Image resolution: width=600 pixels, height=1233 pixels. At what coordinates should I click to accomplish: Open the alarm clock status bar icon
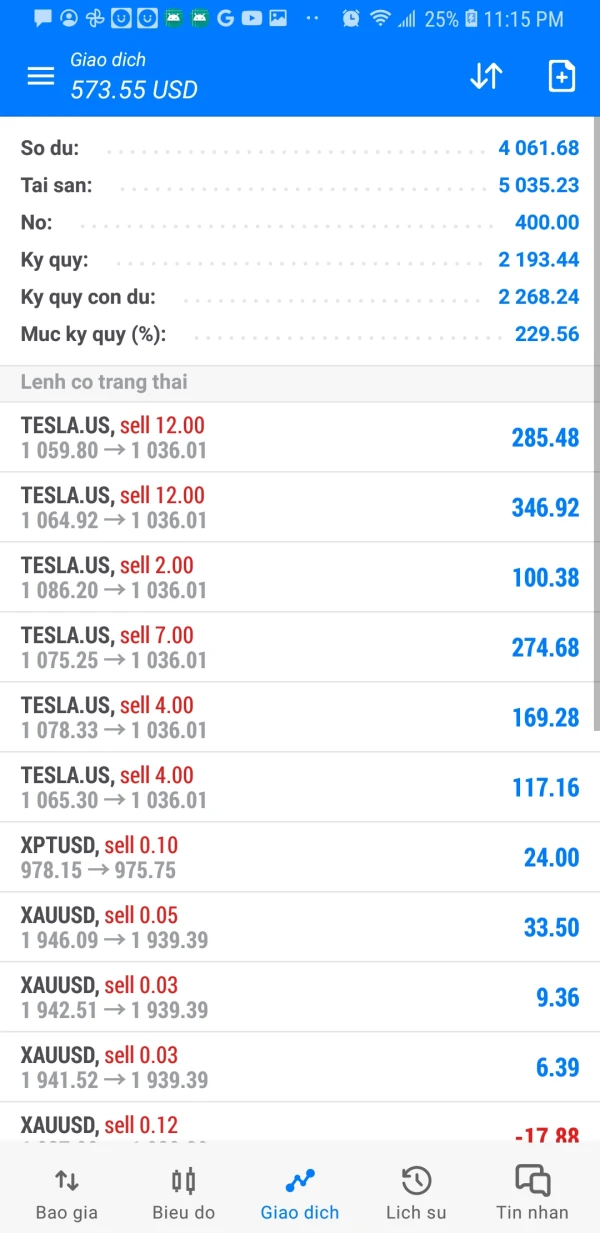pos(351,18)
